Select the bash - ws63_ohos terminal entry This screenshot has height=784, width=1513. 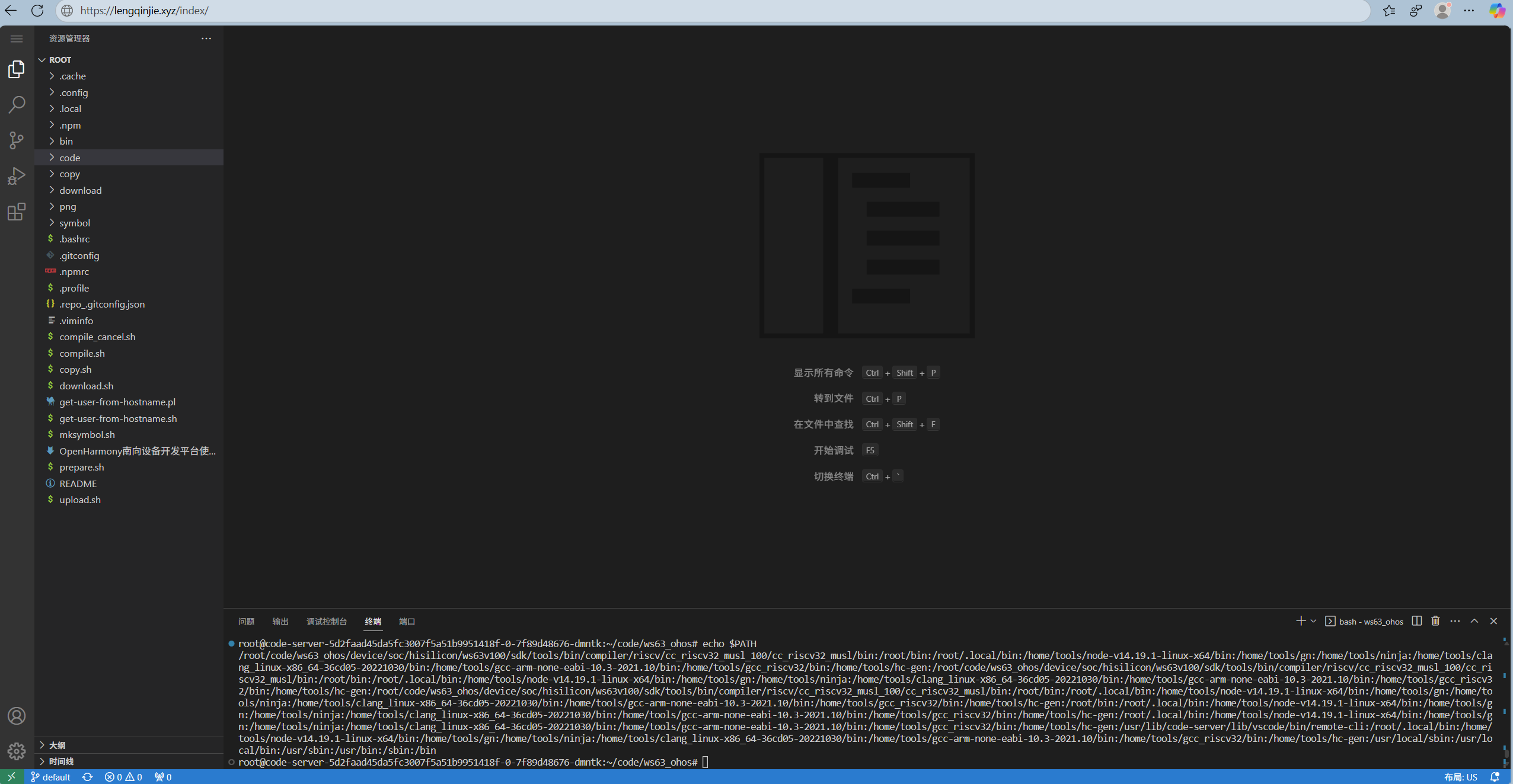1370,621
